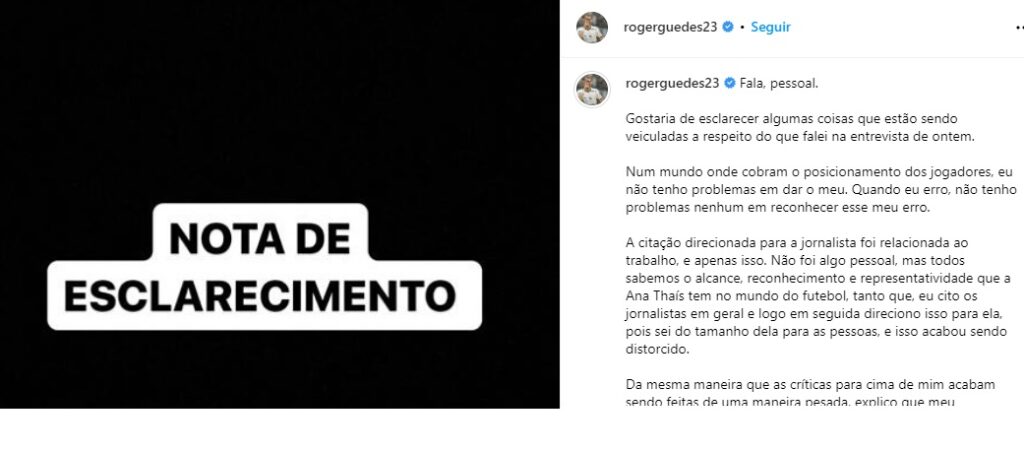Click the verified badge beside header username
Viewport: 1024px width, 452px height.
click(x=728, y=27)
